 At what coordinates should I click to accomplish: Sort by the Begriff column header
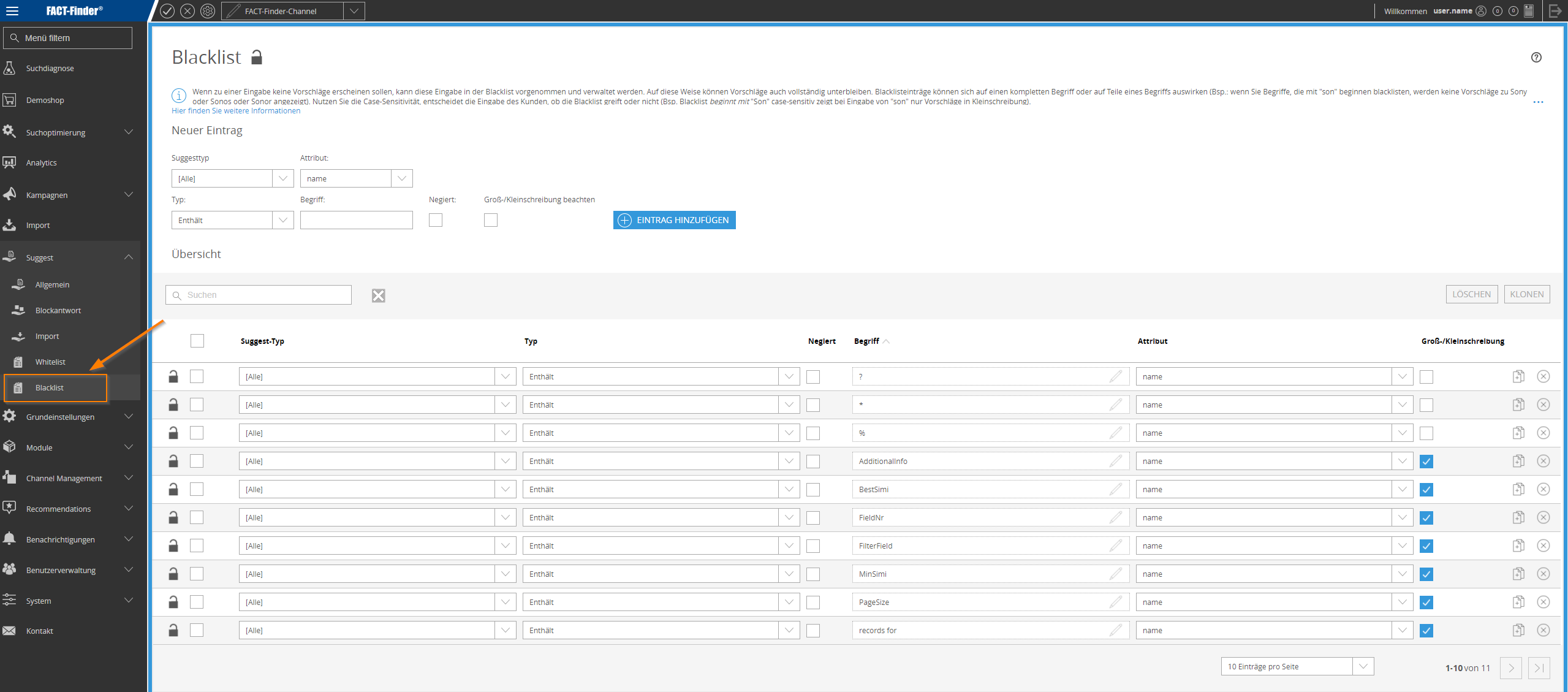point(866,341)
